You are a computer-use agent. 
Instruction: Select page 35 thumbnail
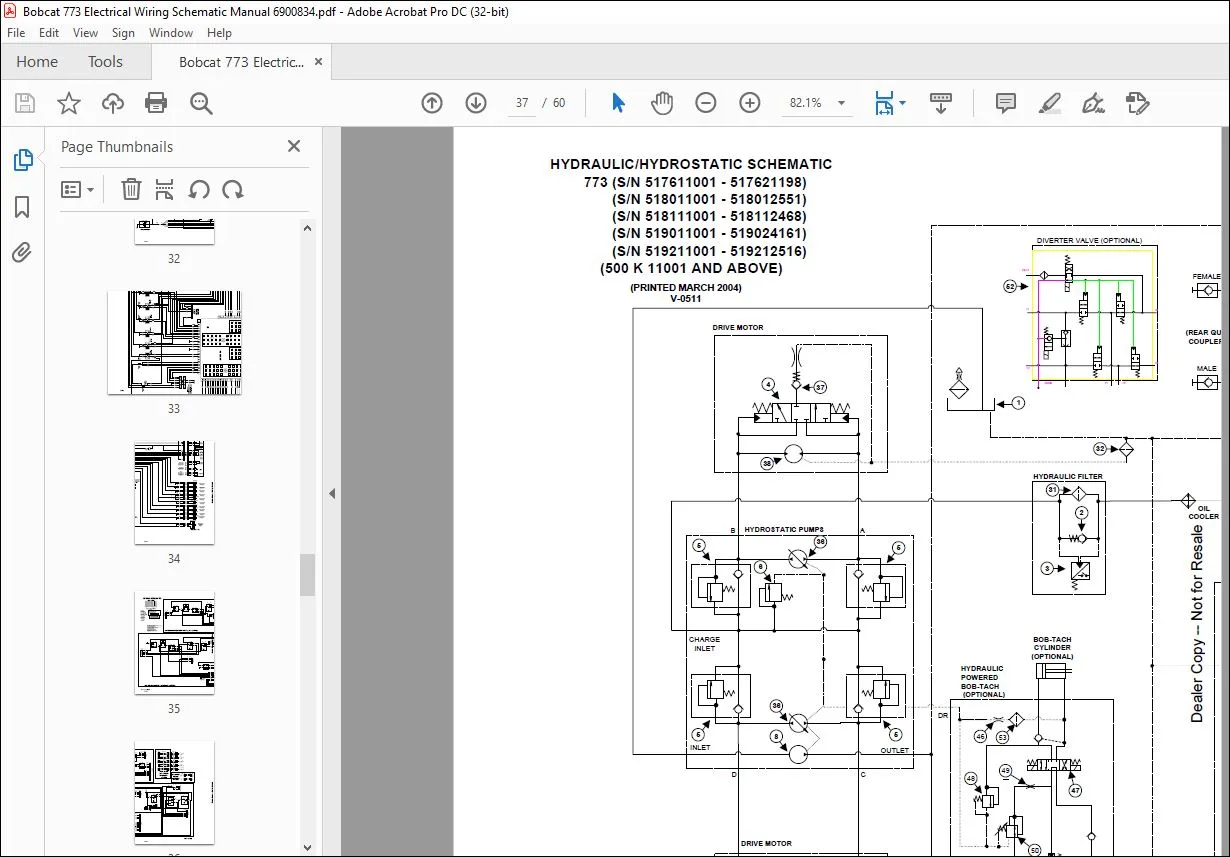click(x=174, y=643)
